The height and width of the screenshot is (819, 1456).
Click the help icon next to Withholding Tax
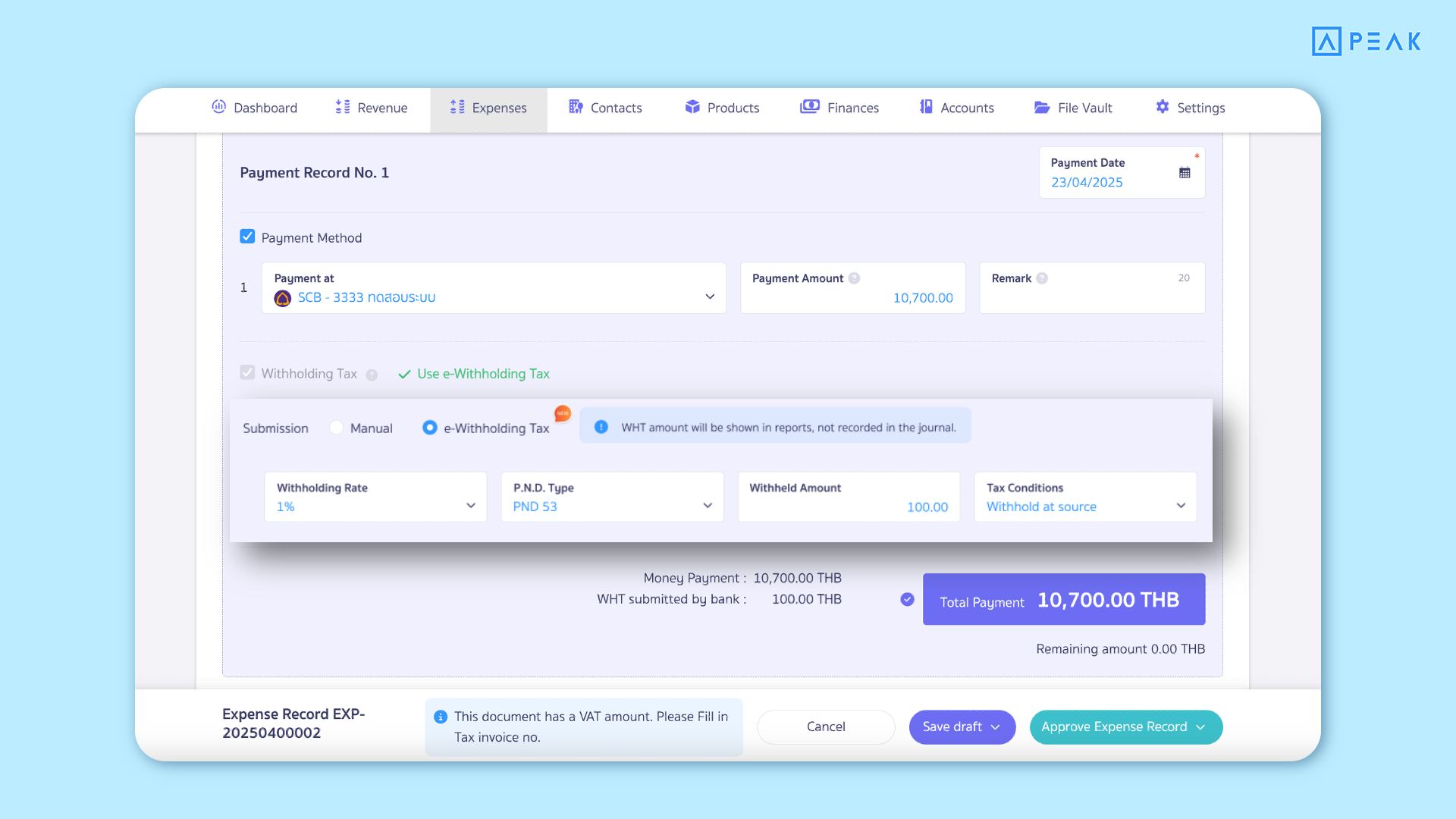click(x=371, y=375)
